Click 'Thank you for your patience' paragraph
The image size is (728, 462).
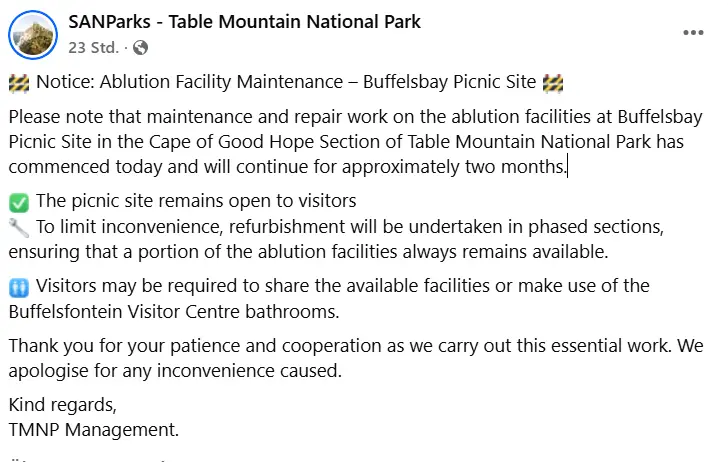point(356,358)
